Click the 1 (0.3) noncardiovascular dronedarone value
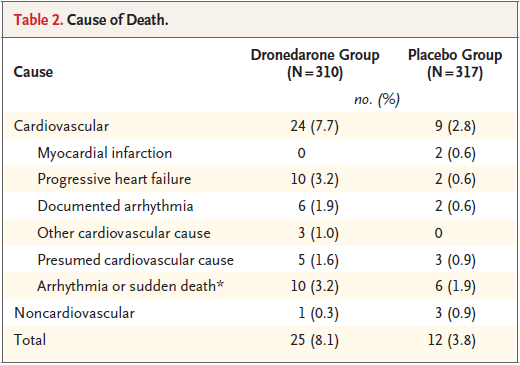 pyautogui.click(x=318, y=313)
